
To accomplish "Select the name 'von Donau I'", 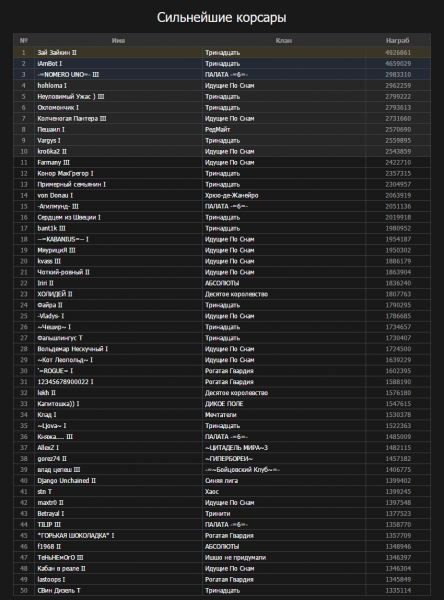I will (55, 195).
